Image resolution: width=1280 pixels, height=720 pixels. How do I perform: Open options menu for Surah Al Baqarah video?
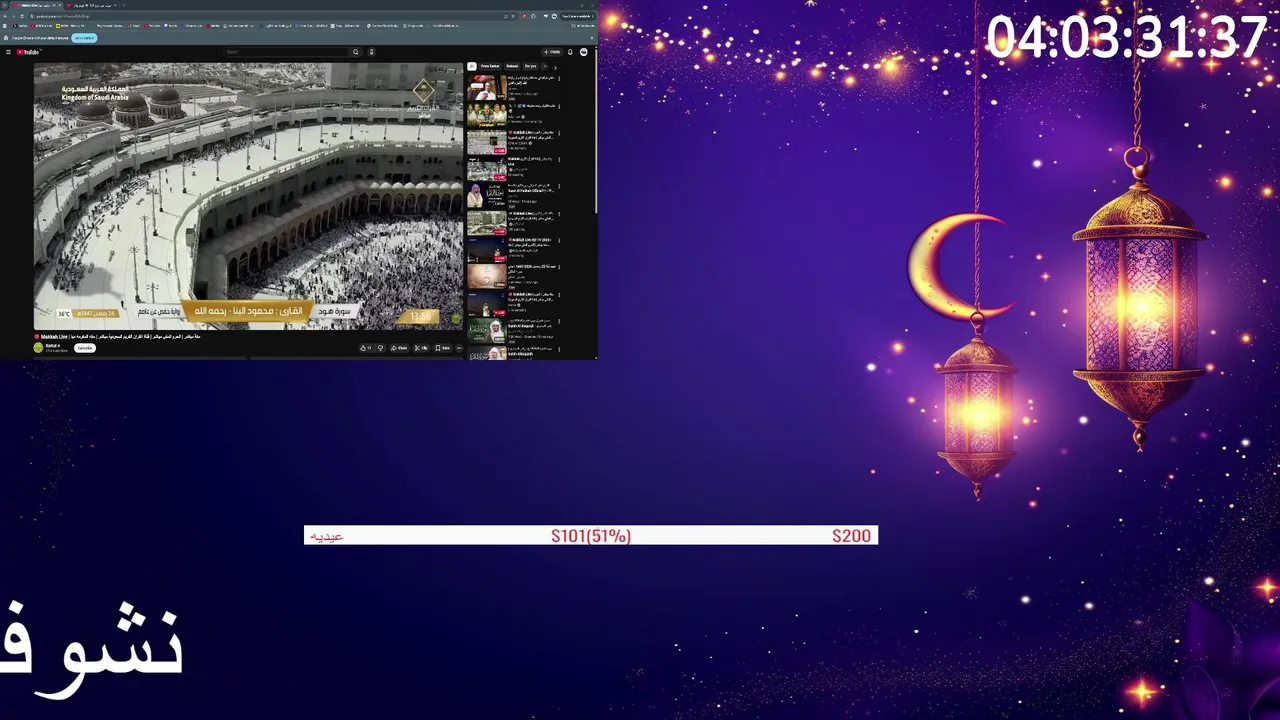tap(559, 321)
